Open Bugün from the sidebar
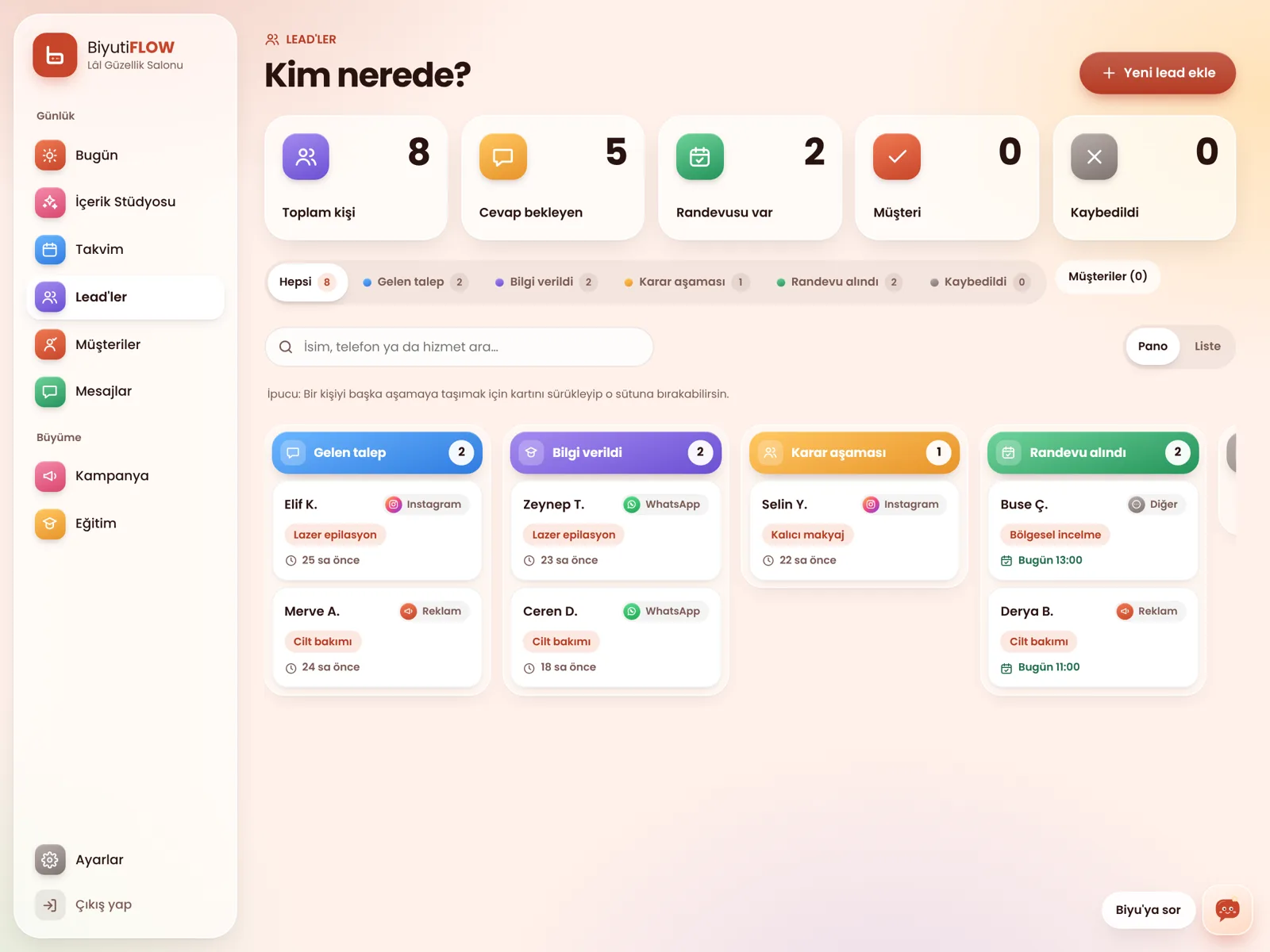The image size is (1270, 952). click(x=125, y=155)
